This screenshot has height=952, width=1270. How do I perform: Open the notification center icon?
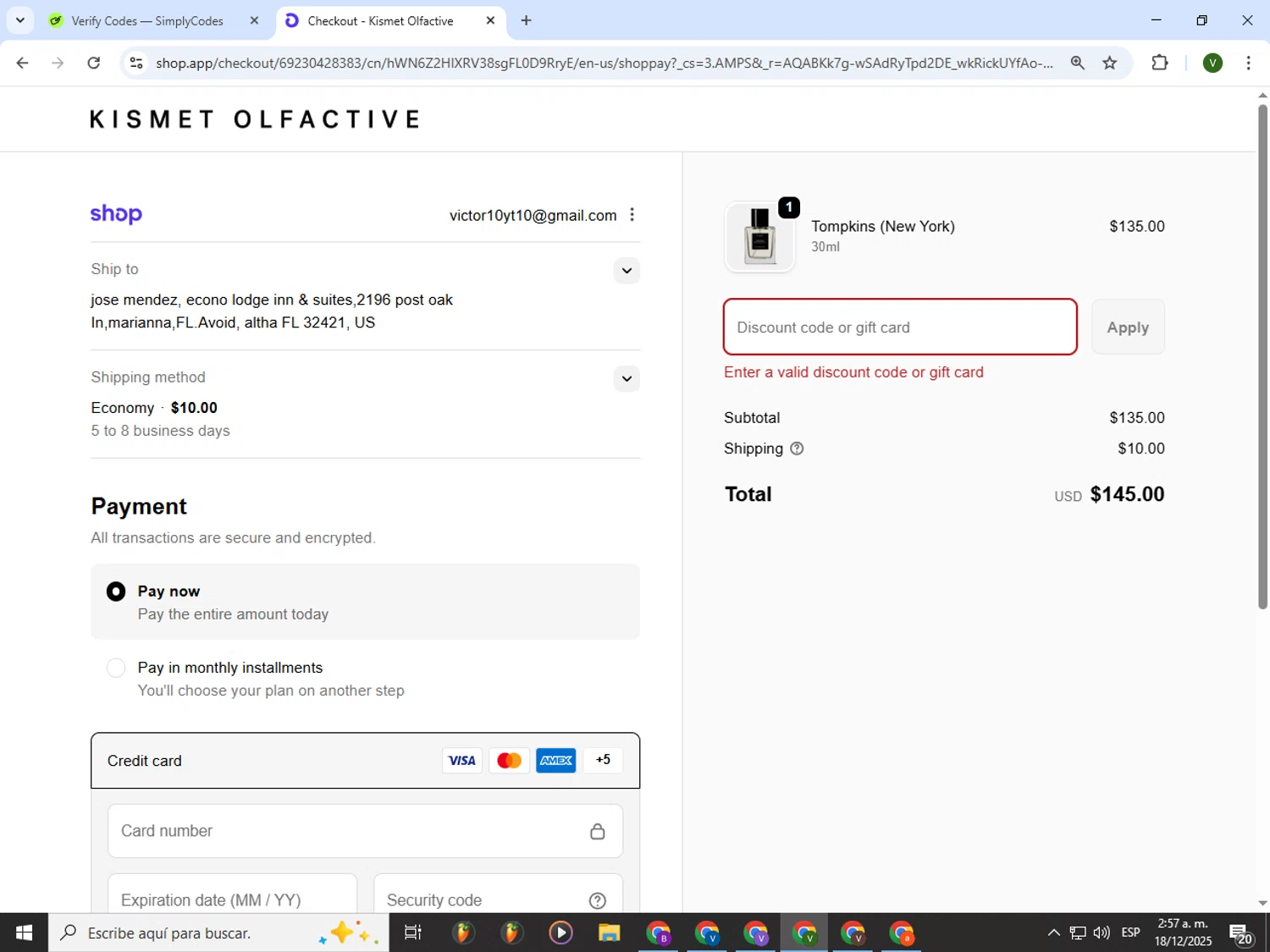(x=1241, y=933)
